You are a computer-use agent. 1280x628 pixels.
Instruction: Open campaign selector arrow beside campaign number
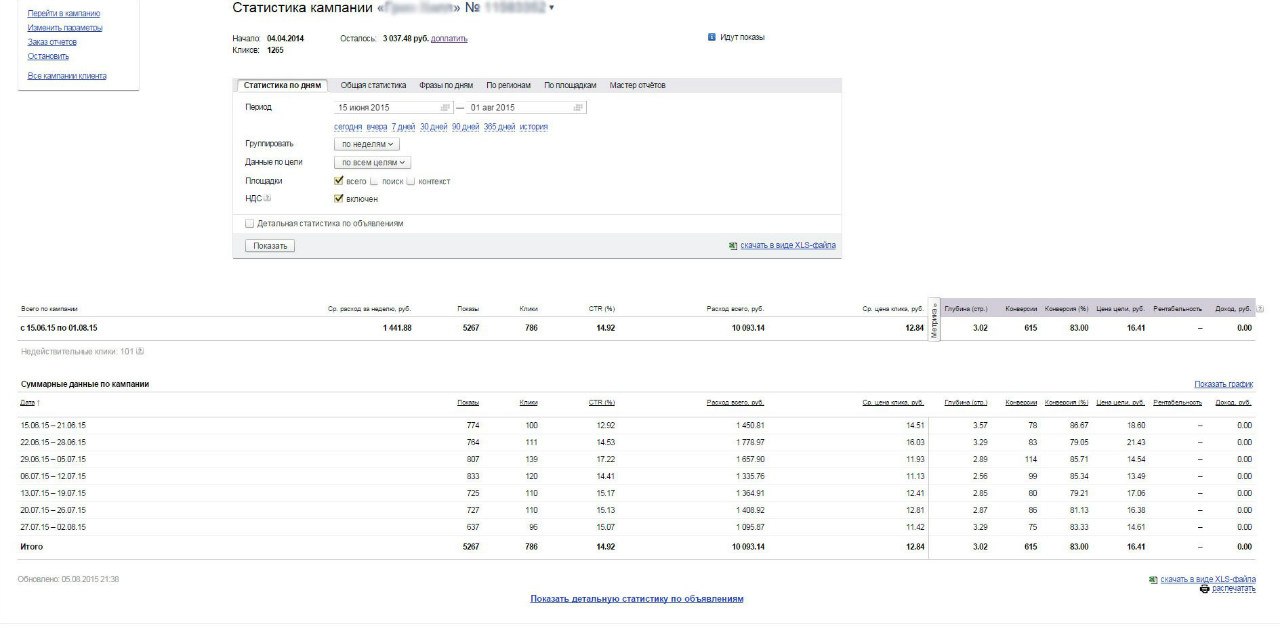[x=552, y=8]
